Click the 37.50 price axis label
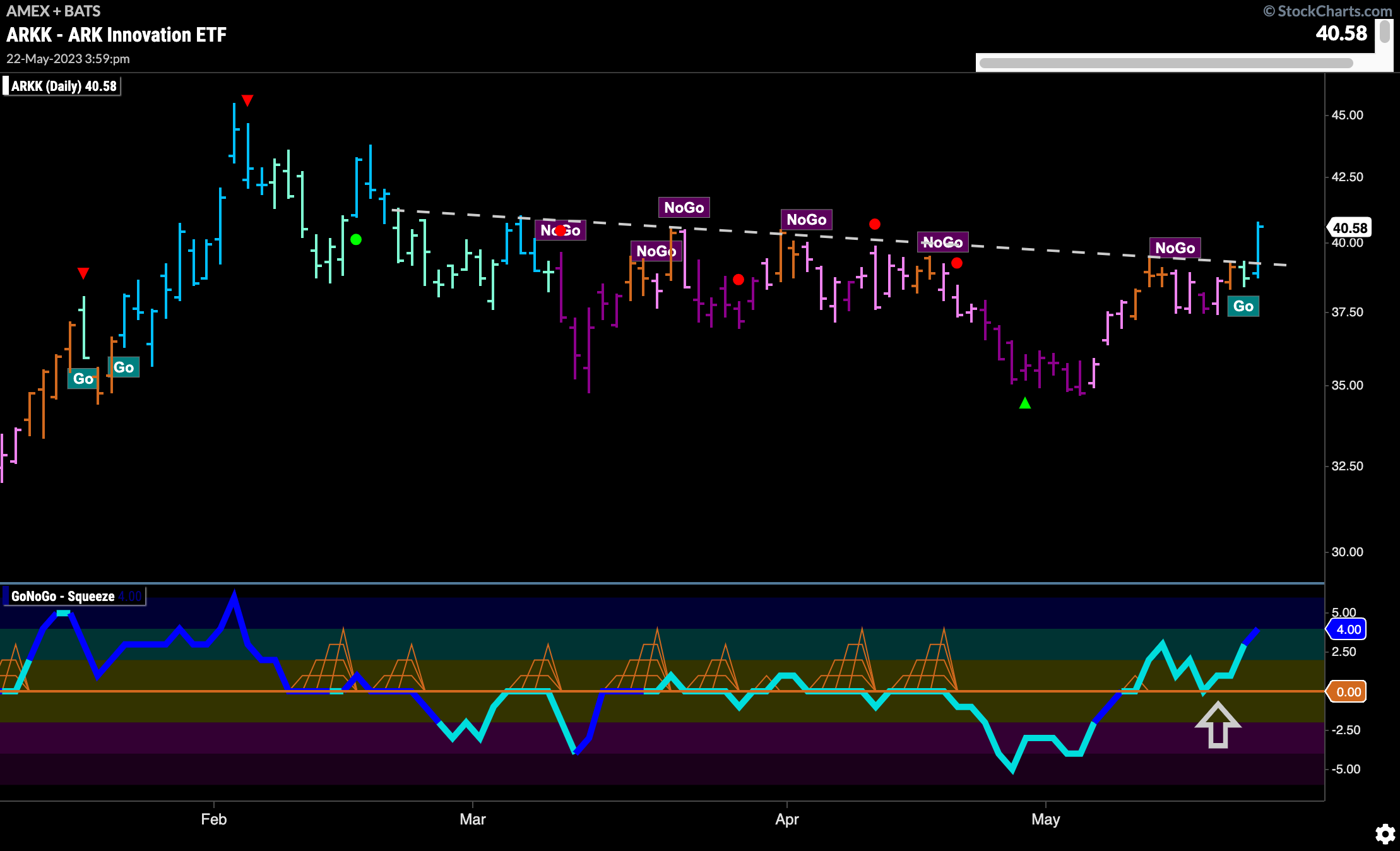This screenshot has height=851, width=1400. coord(1348,312)
